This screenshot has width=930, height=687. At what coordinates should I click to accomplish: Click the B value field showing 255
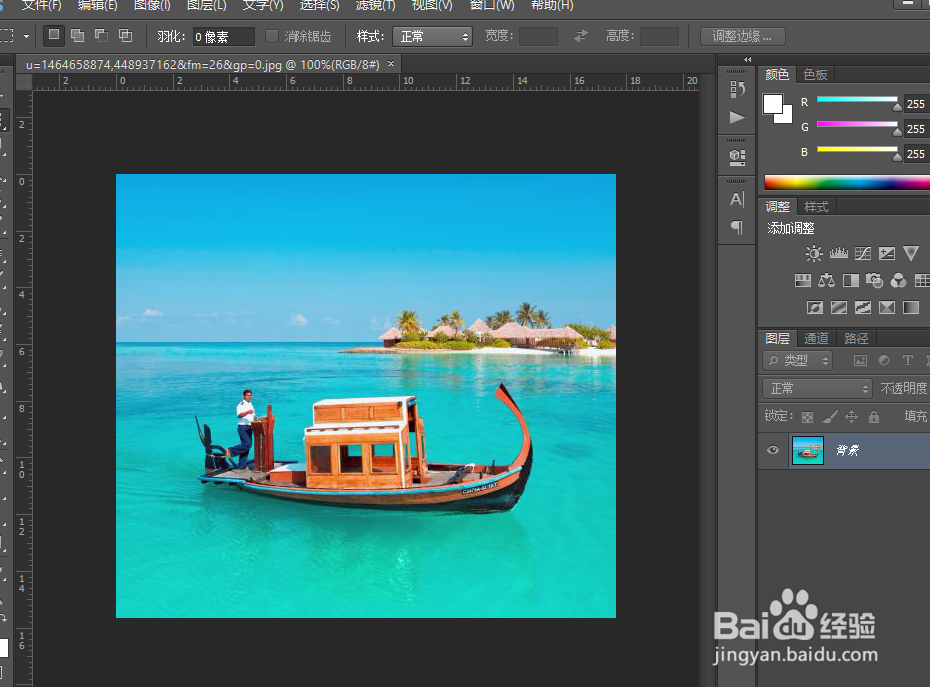[917, 154]
